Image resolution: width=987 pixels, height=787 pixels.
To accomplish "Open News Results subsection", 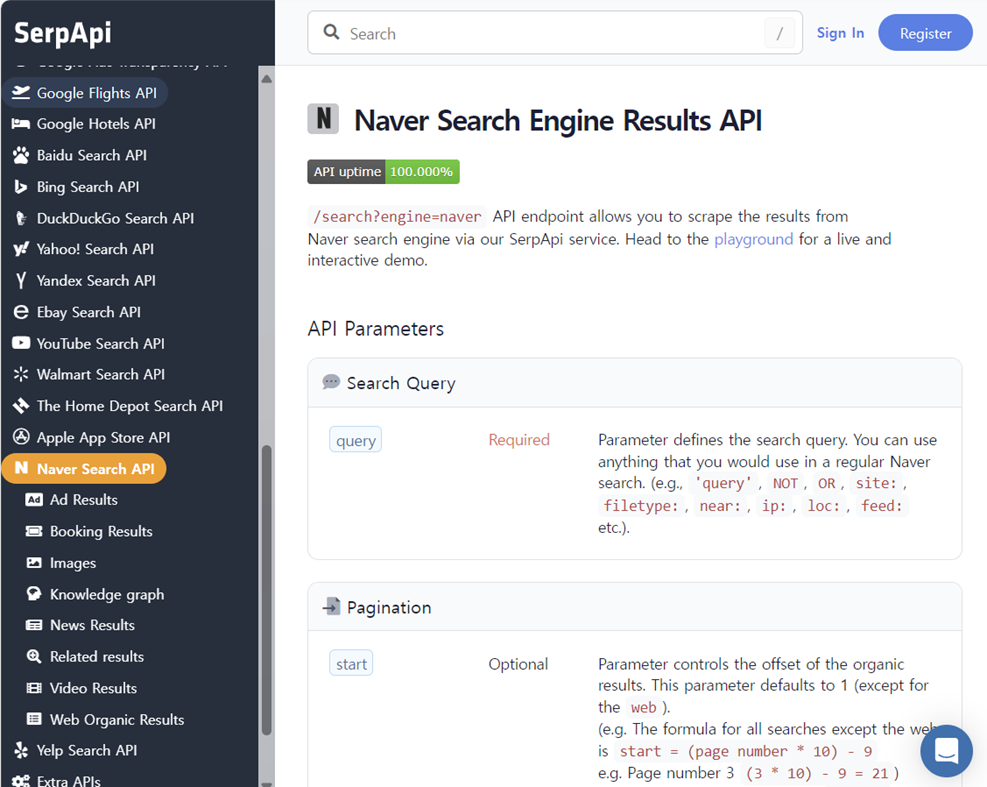I will click(x=93, y=625).
